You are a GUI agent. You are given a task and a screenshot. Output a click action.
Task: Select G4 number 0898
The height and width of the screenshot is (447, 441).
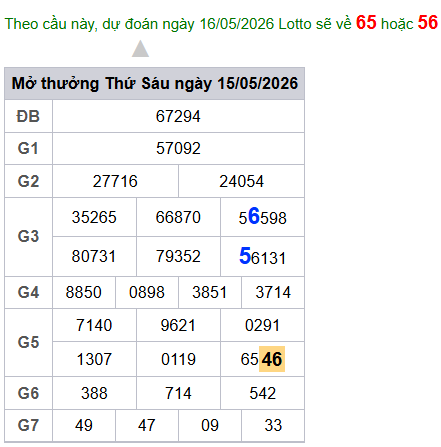[147, 292]
